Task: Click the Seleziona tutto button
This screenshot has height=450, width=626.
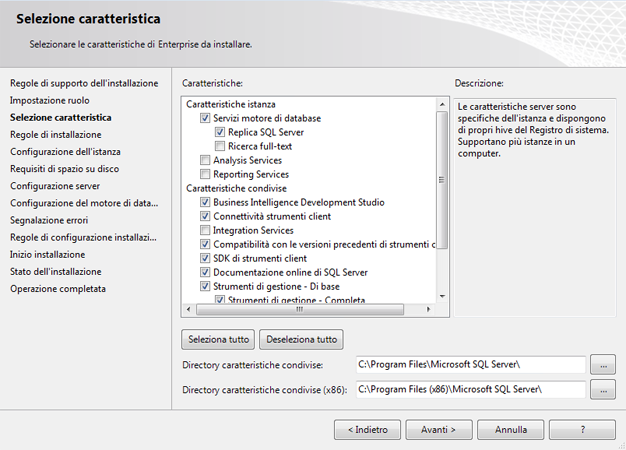Action: (218, 339)
